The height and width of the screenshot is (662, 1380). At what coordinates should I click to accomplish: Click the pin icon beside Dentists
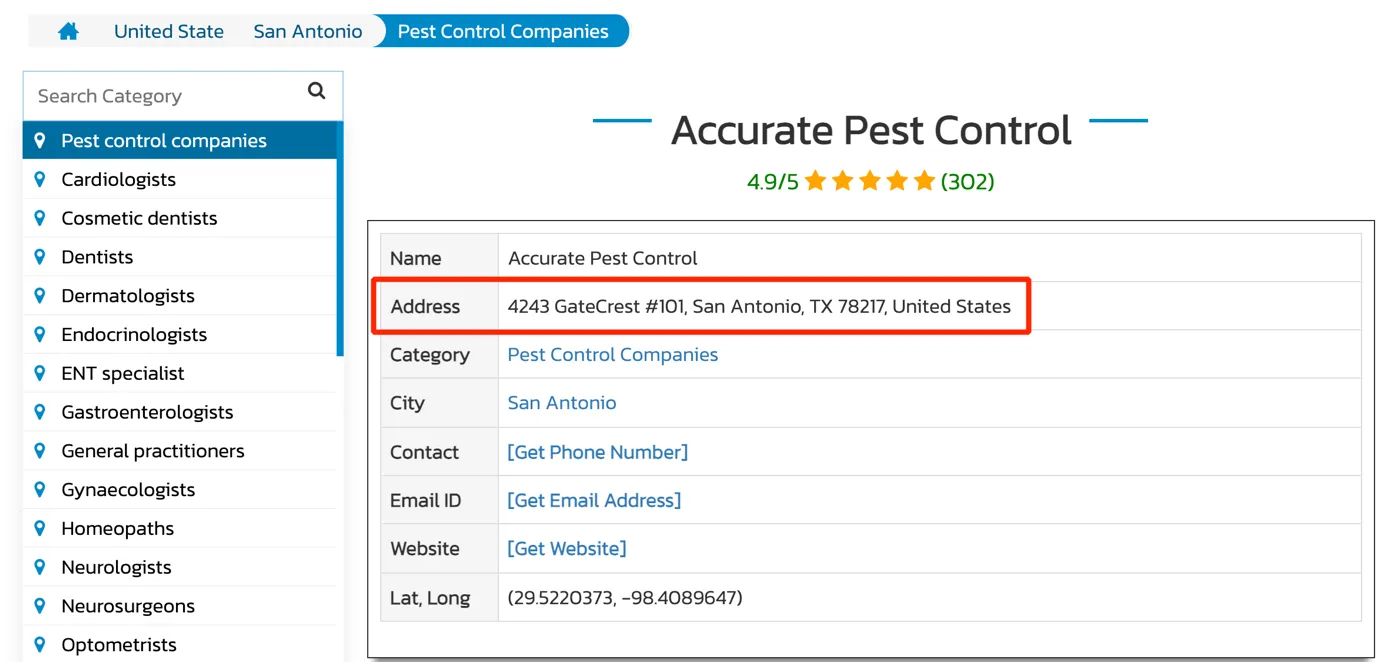(40, 257)
